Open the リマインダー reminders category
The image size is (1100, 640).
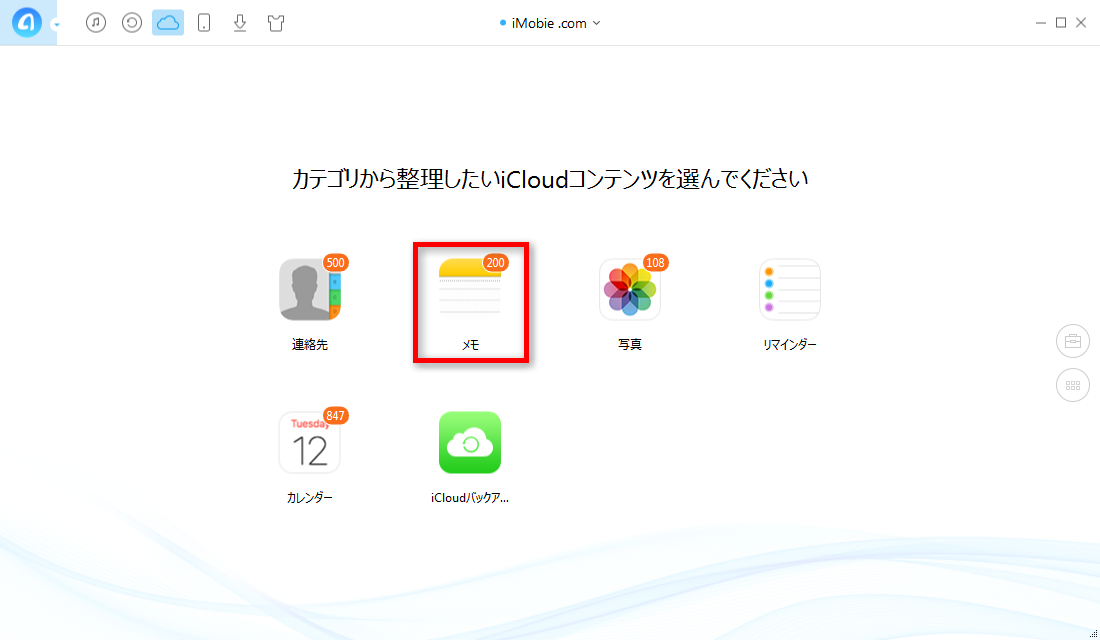[x=790, y=290]
